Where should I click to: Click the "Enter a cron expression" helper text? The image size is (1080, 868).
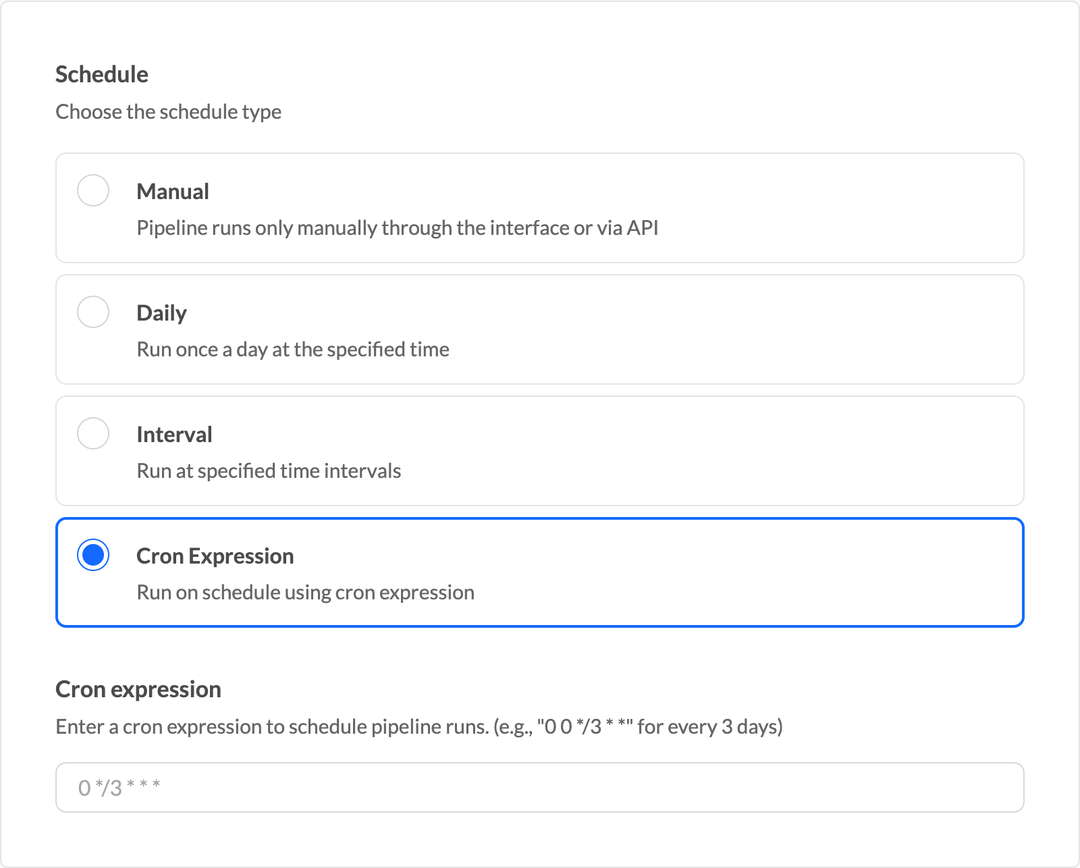(x=419, y=727)
